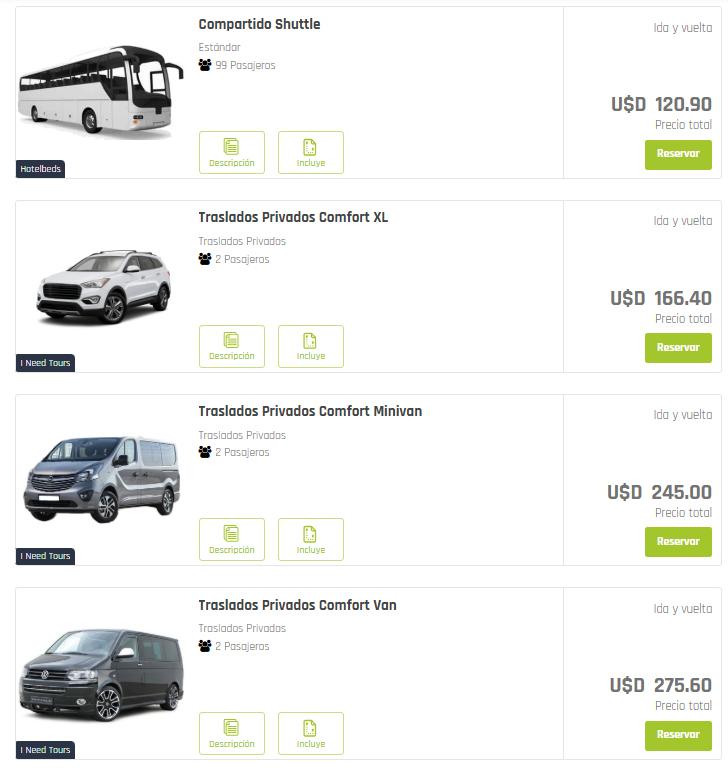Click the black van image

point(101,673)
